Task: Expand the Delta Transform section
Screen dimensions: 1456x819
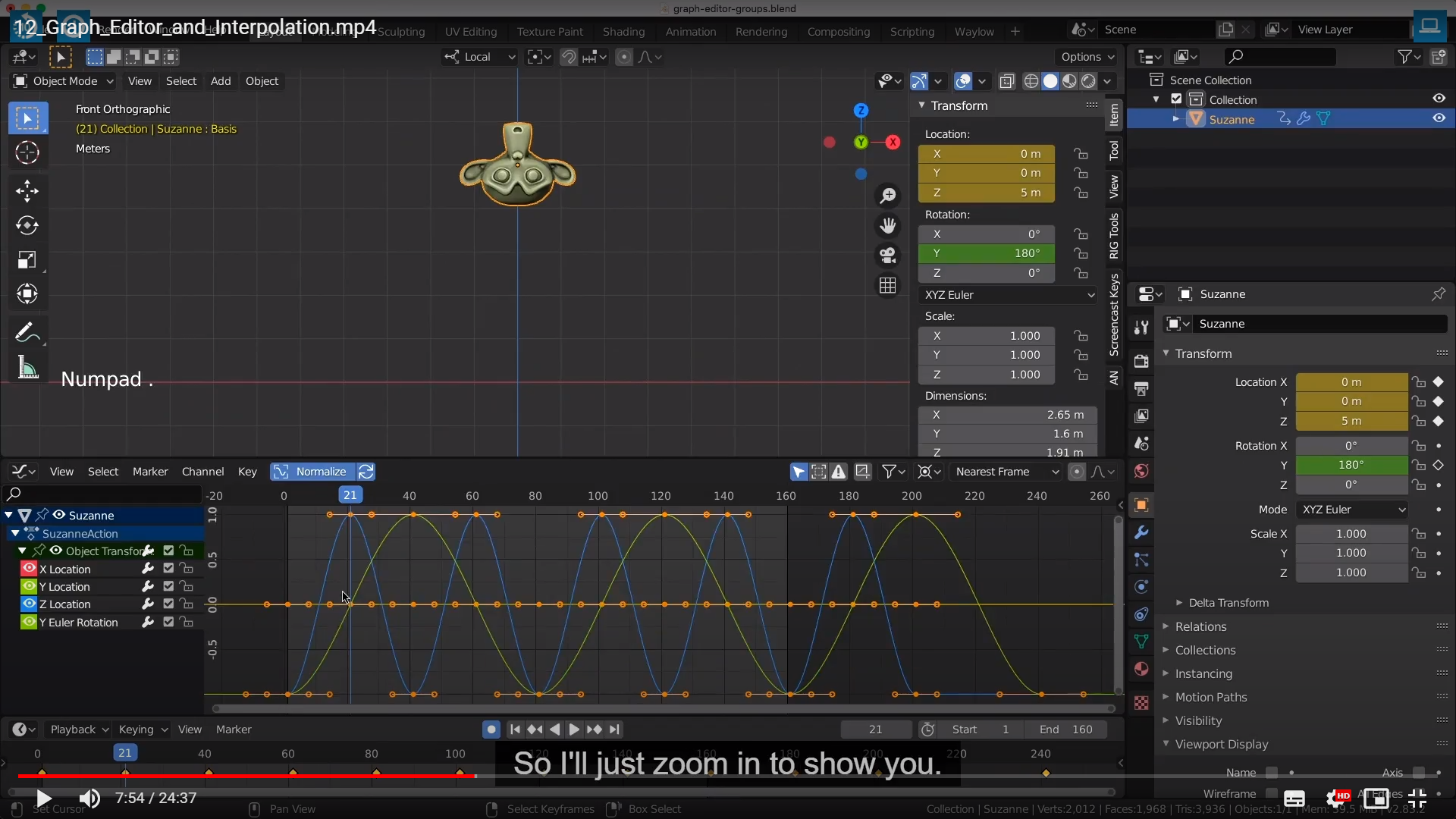Action: [x=1228, y=603]
